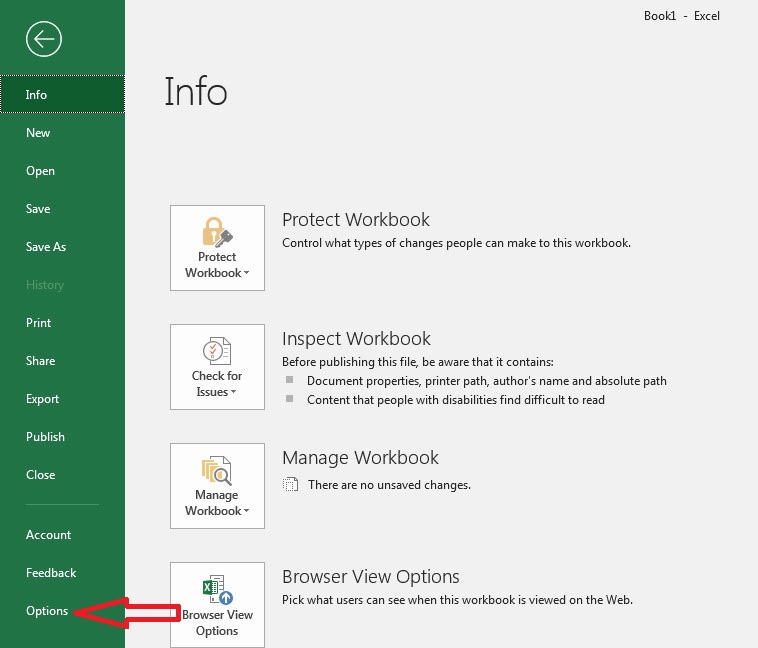The height and width of the screenshot is (648, 758).
Task: Click the large Info page title
Action: pyautogui.click(x=196, y=91)
